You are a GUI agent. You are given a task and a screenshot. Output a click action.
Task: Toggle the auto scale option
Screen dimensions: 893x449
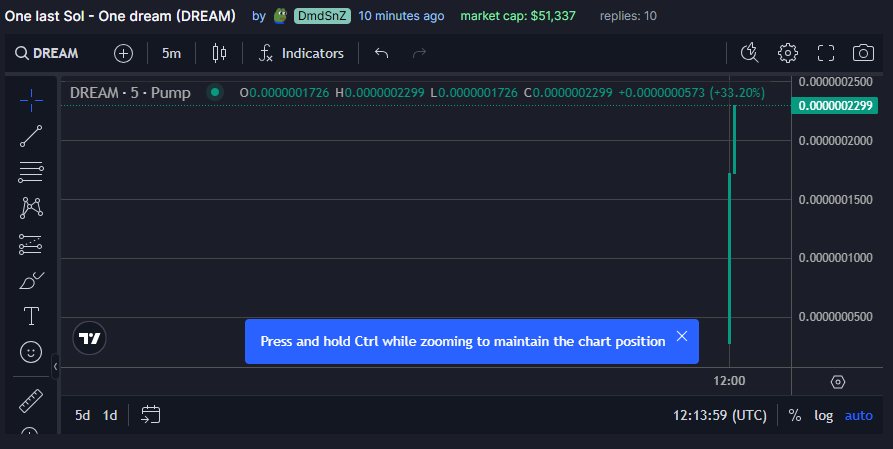[858, 415]
